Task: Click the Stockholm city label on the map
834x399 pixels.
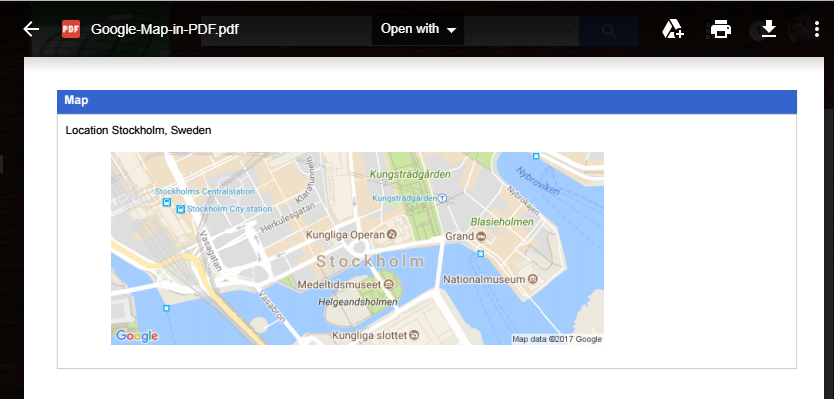Action: coord(371,261)
